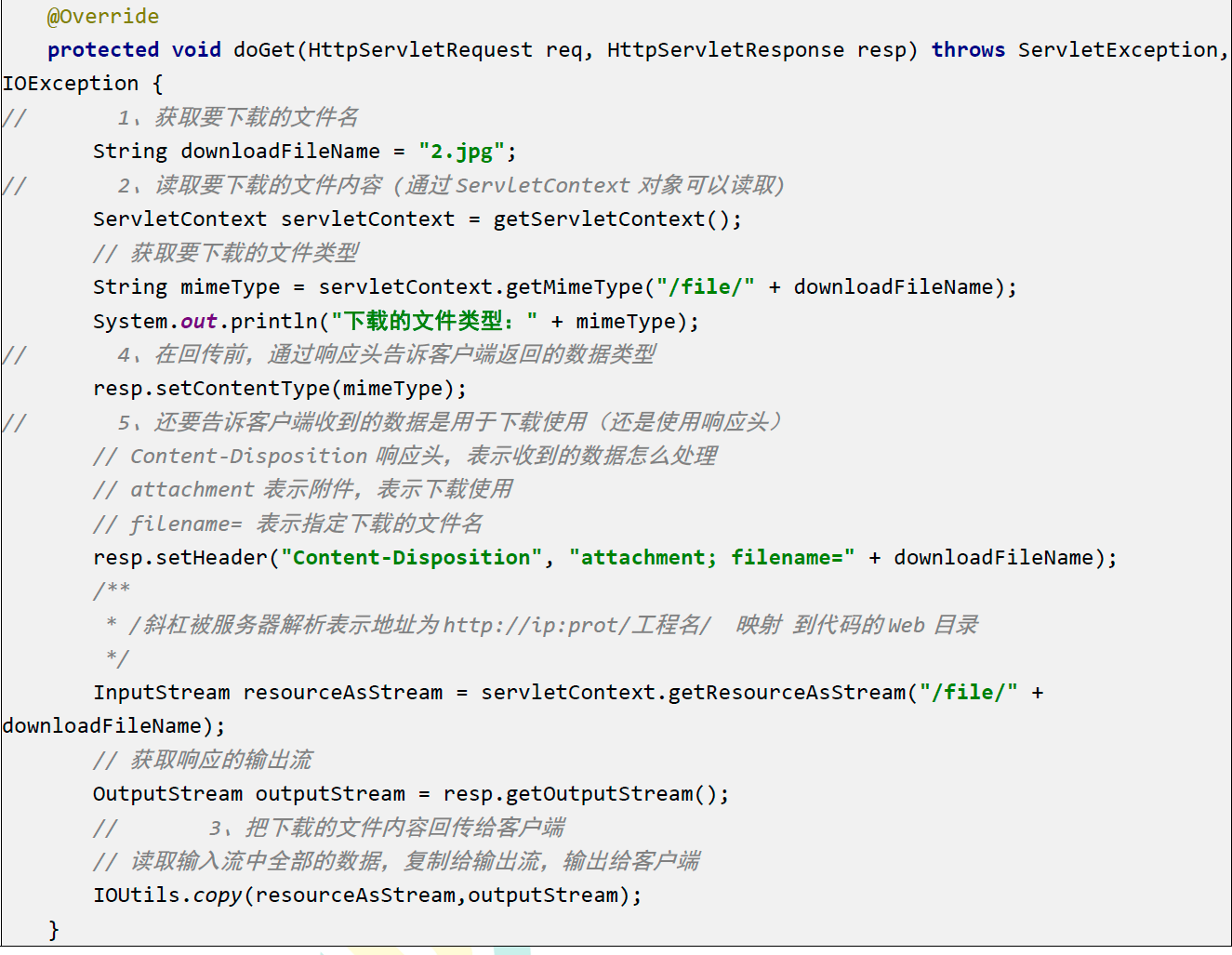The width and height of the screenshot is (1232, 955).
Task: Click 'IOException {' text
Action: pyautogui.click(x=83, y=84)
